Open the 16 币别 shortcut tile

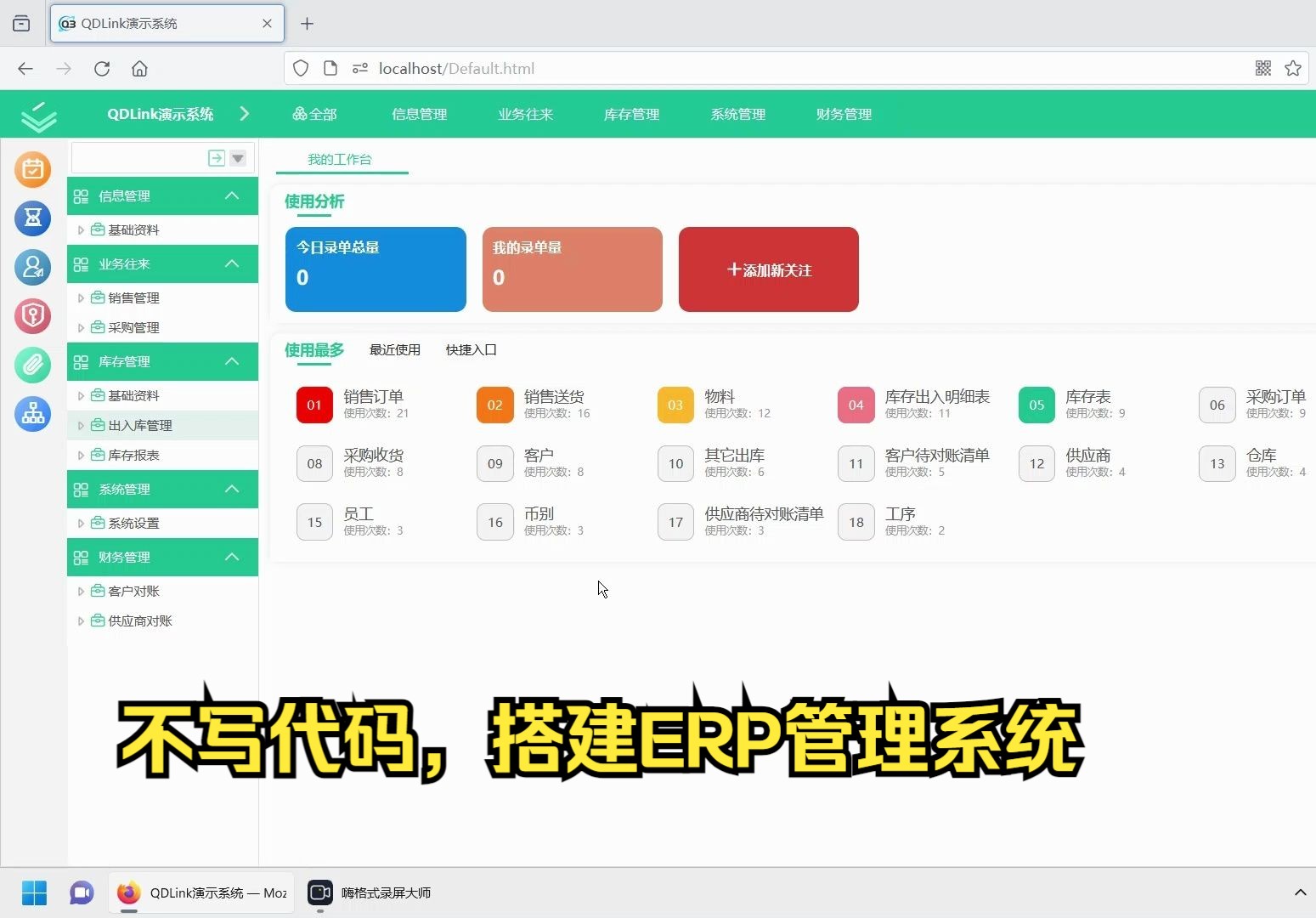[x=531, y=522]
